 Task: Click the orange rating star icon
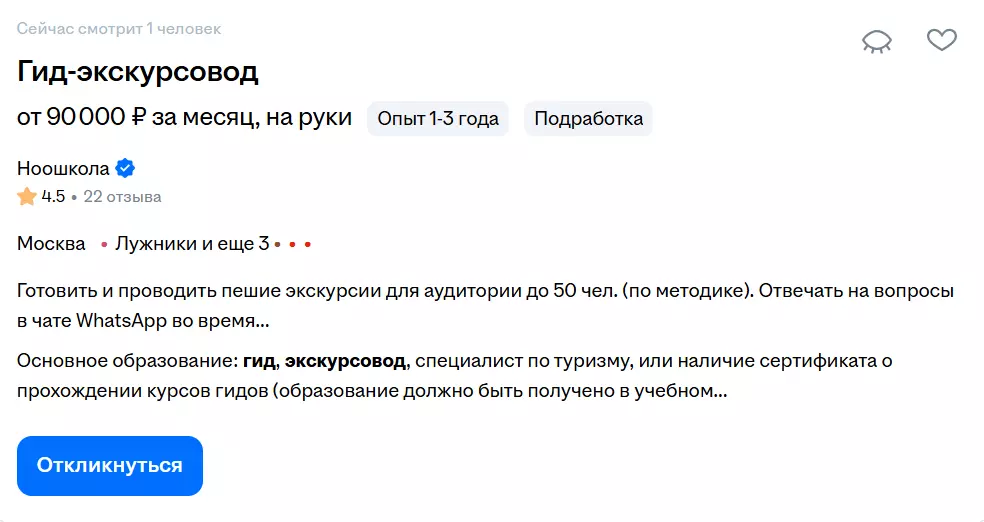(27, 197)
